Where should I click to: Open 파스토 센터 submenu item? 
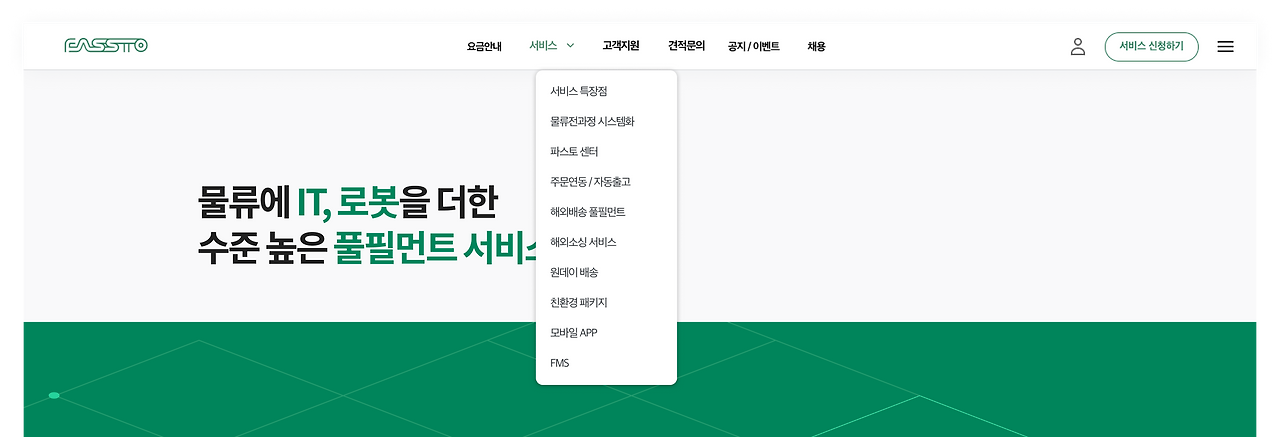pyautogui.click(x=574, y=151)
